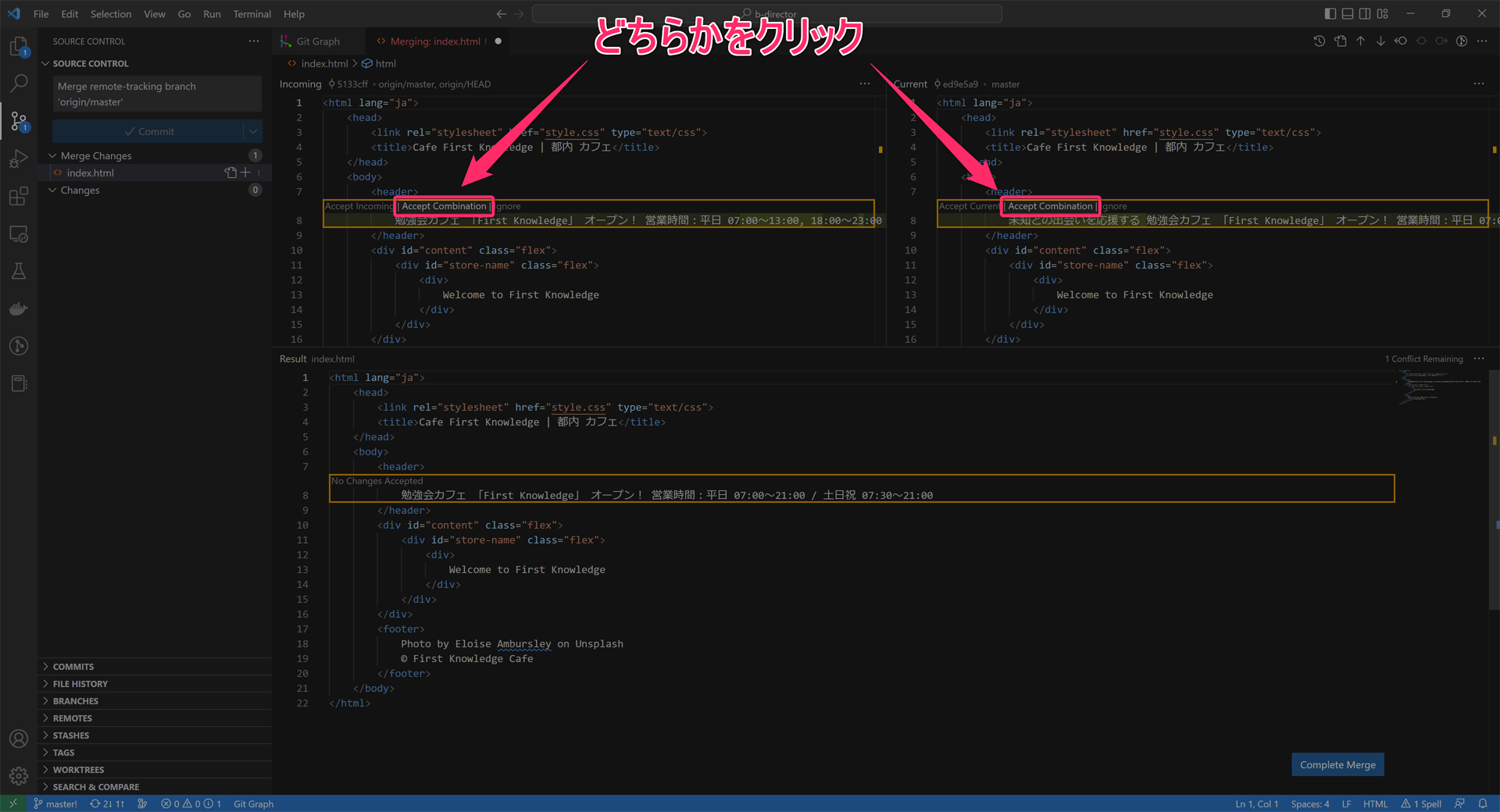Select the Manage gear icon
The height and width of the screenshot is (812, 1500).
pyautogui.click(x=19, y=776)
